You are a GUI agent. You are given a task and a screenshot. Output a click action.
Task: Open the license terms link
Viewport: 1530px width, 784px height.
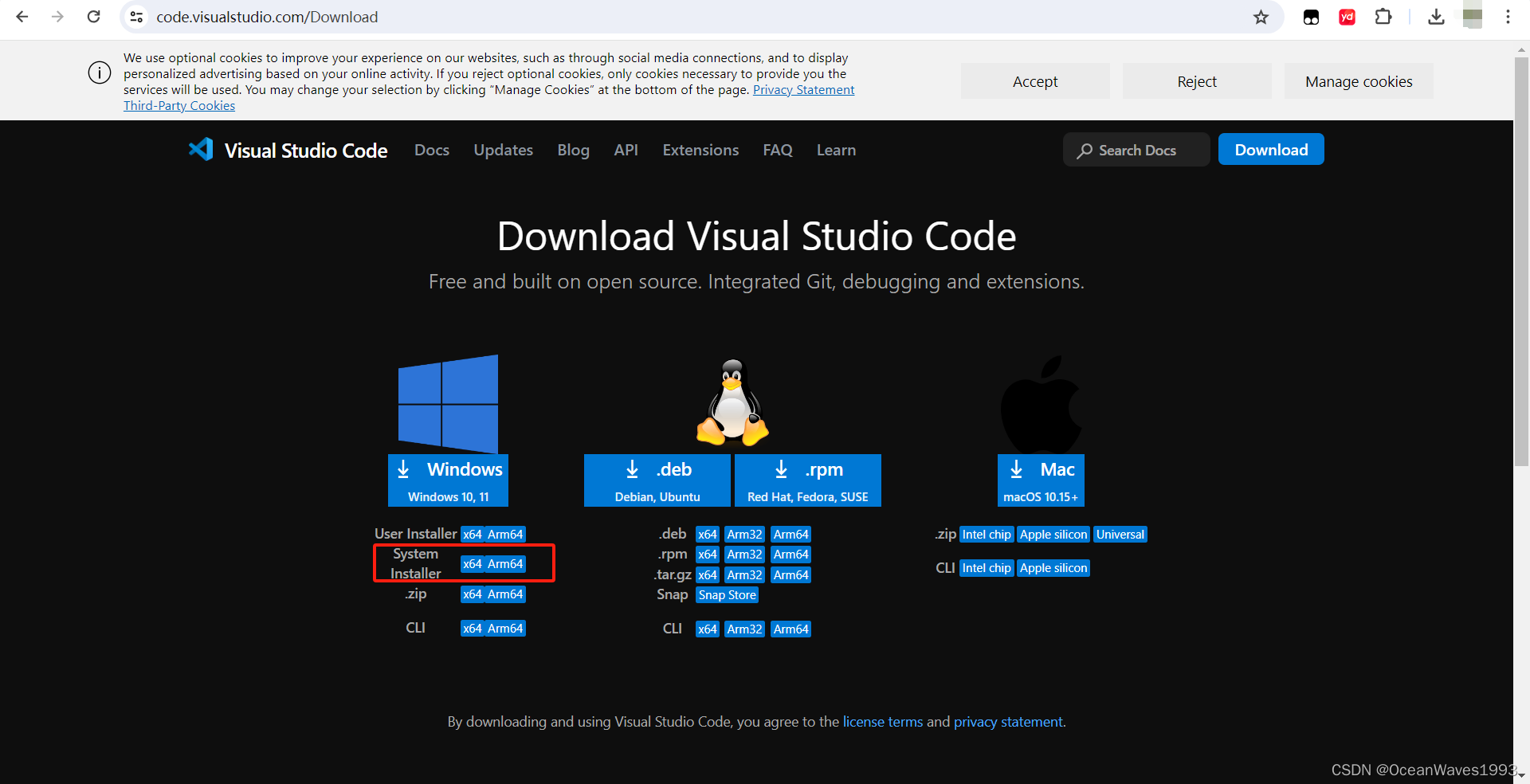click(883, 722)
